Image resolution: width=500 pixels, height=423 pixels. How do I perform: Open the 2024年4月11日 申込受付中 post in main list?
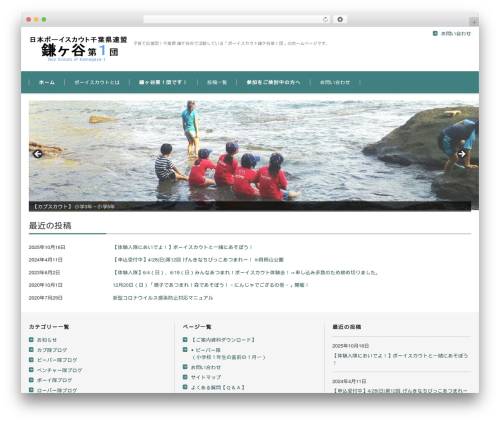(198, 260)
